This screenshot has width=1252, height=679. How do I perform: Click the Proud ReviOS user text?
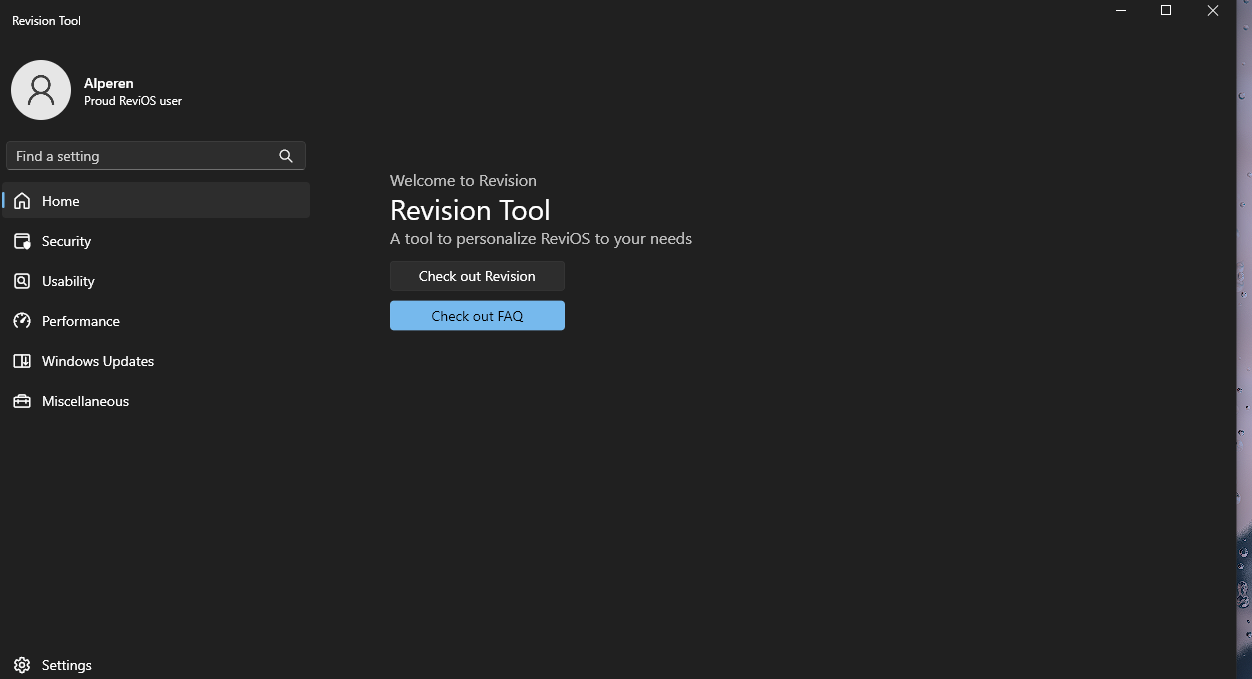coord(133,101)
